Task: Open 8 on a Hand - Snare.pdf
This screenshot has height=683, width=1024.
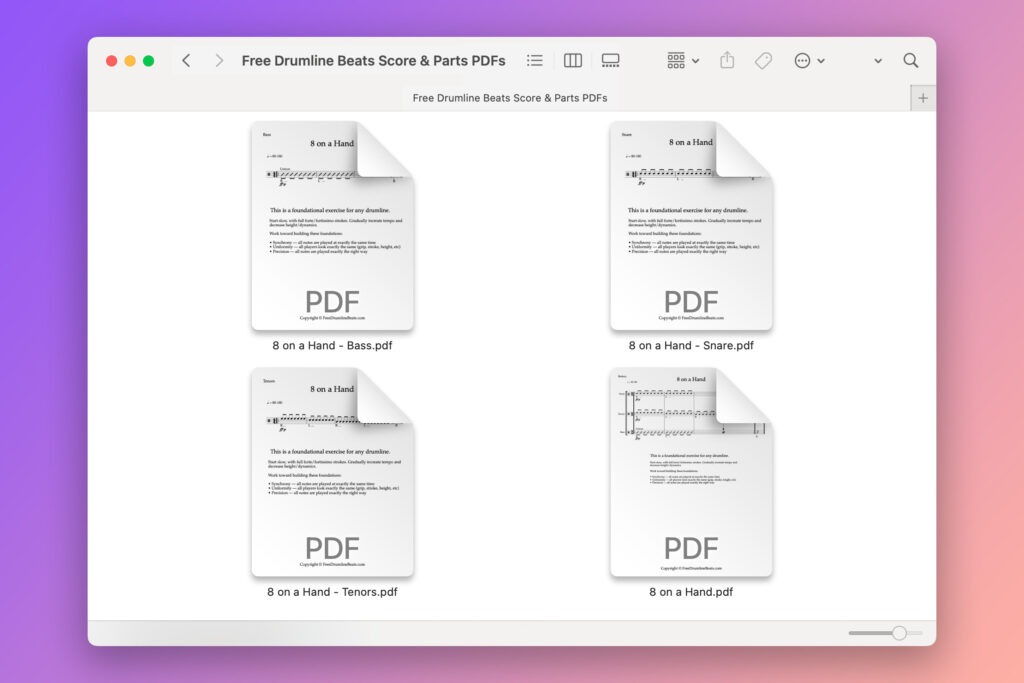Action: point(690,224)
